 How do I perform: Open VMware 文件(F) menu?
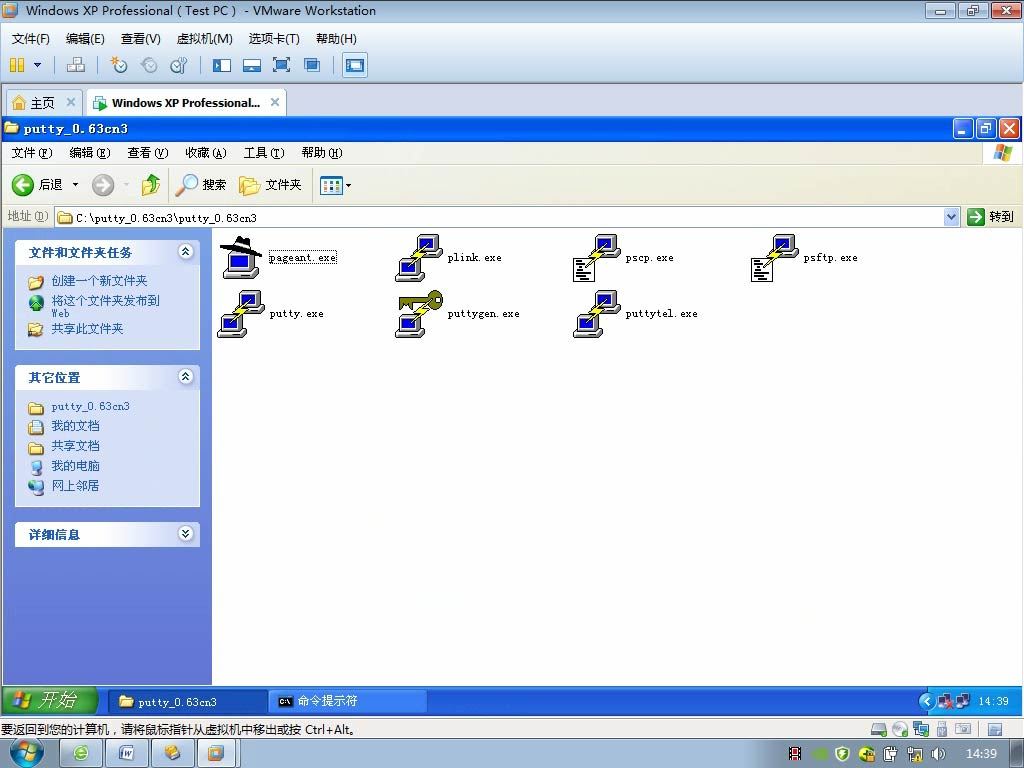pyautogui.click(x=30, y=39)
